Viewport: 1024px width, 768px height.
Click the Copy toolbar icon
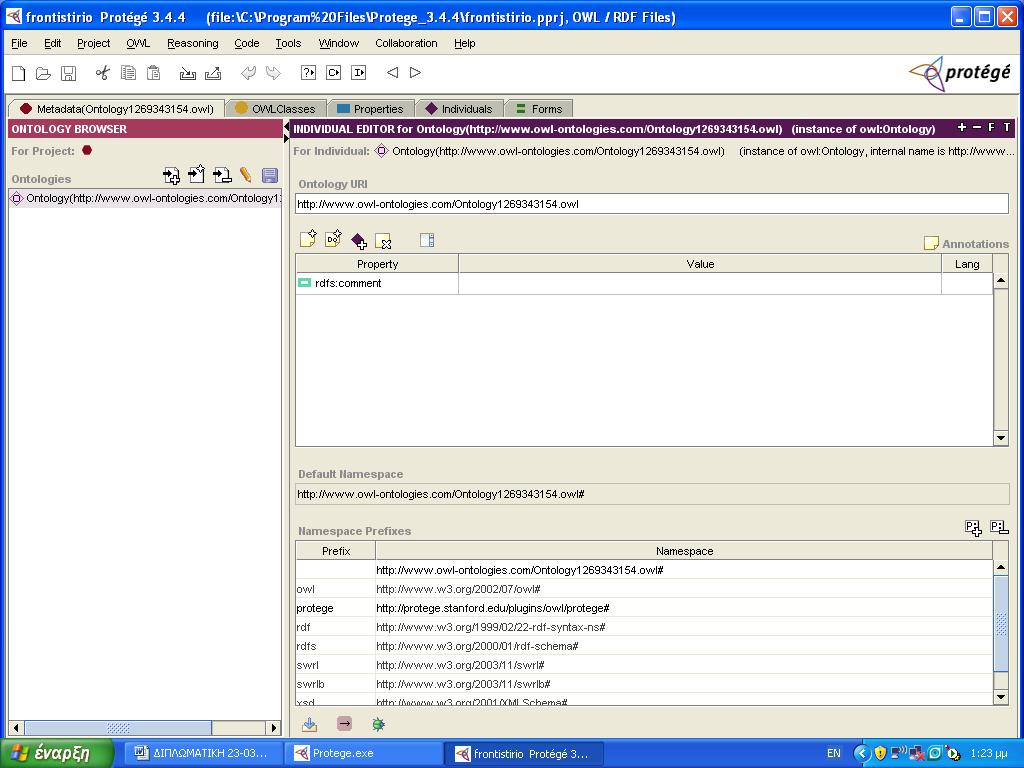(x=128, y=73)
